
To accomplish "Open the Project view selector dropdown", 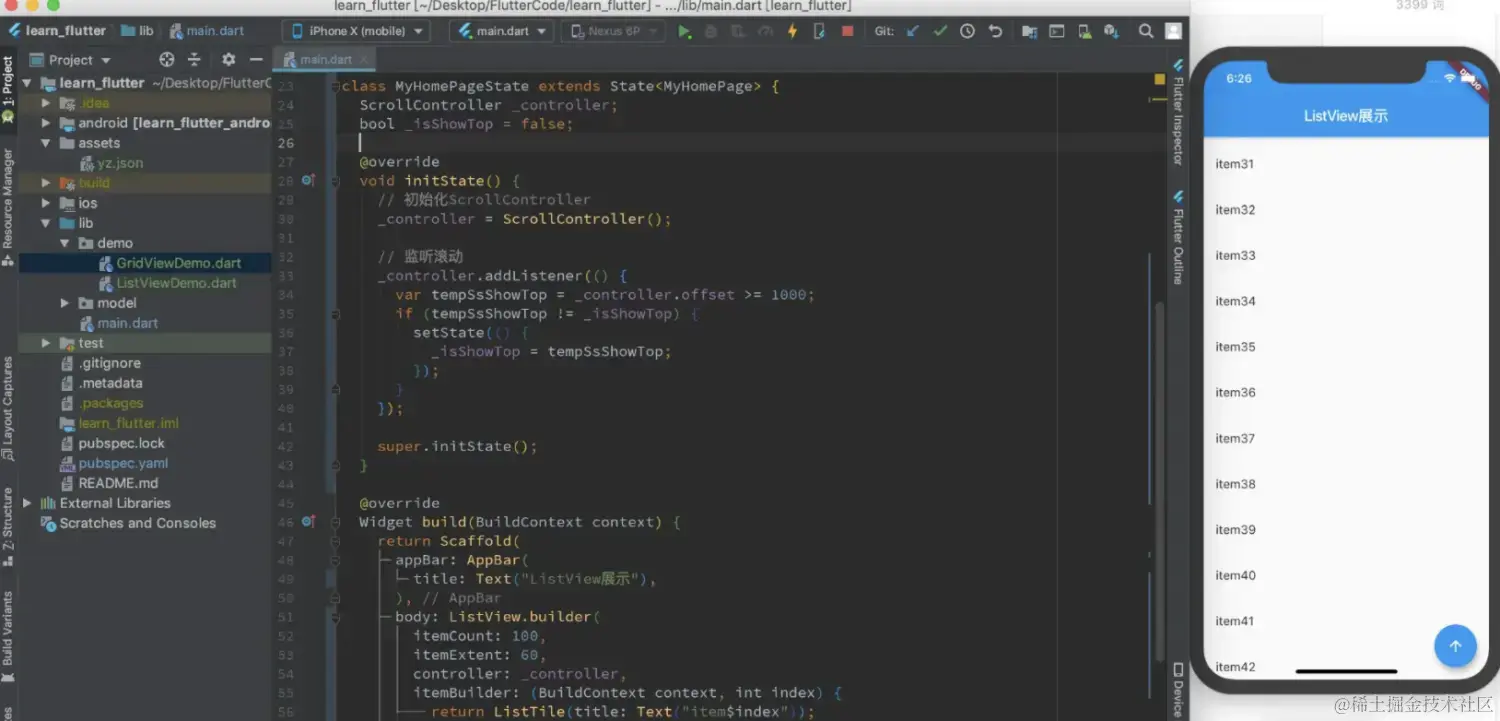I will click(72, 60).
